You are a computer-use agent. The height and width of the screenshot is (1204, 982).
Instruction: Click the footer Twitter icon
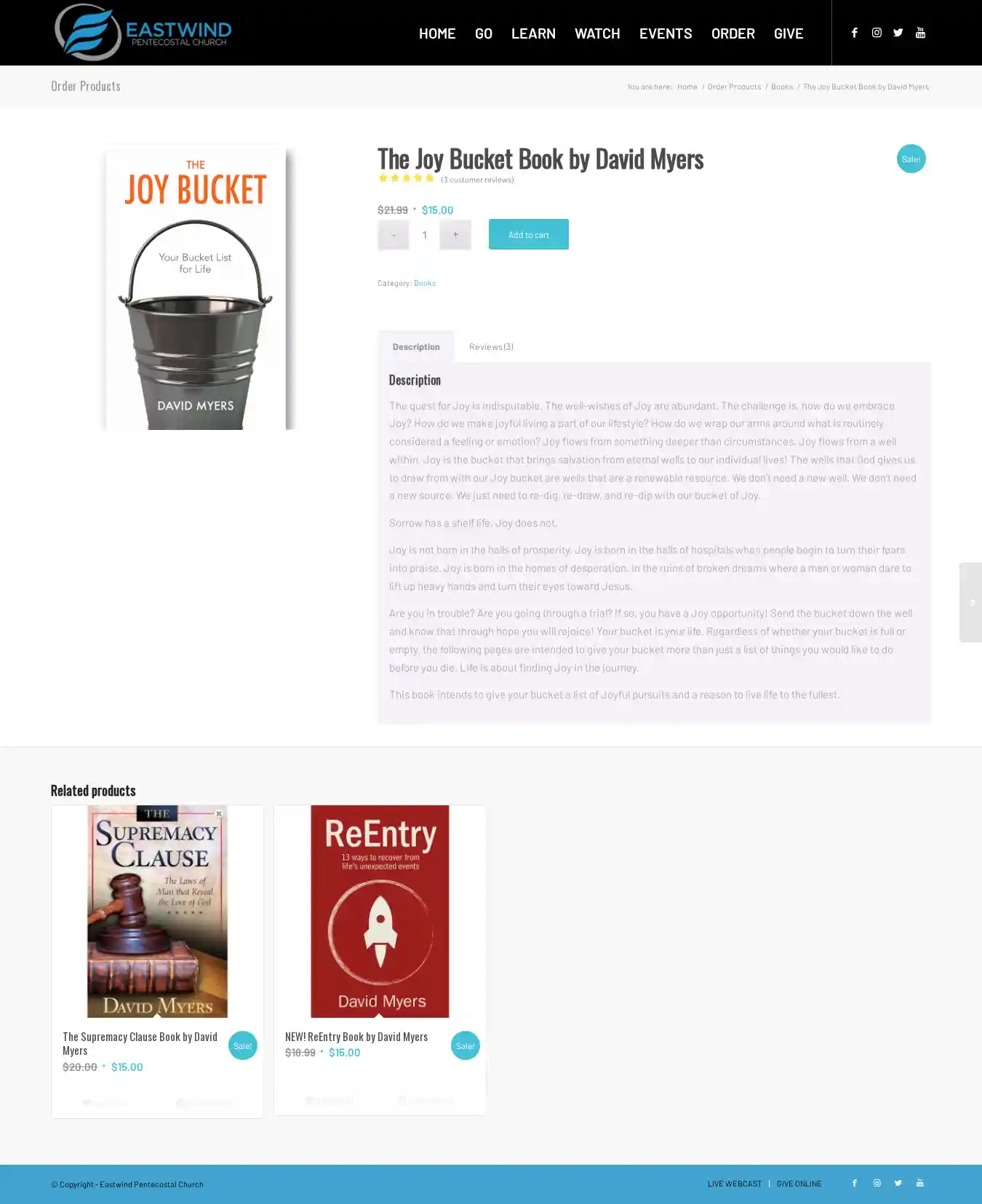(898, 1183)
